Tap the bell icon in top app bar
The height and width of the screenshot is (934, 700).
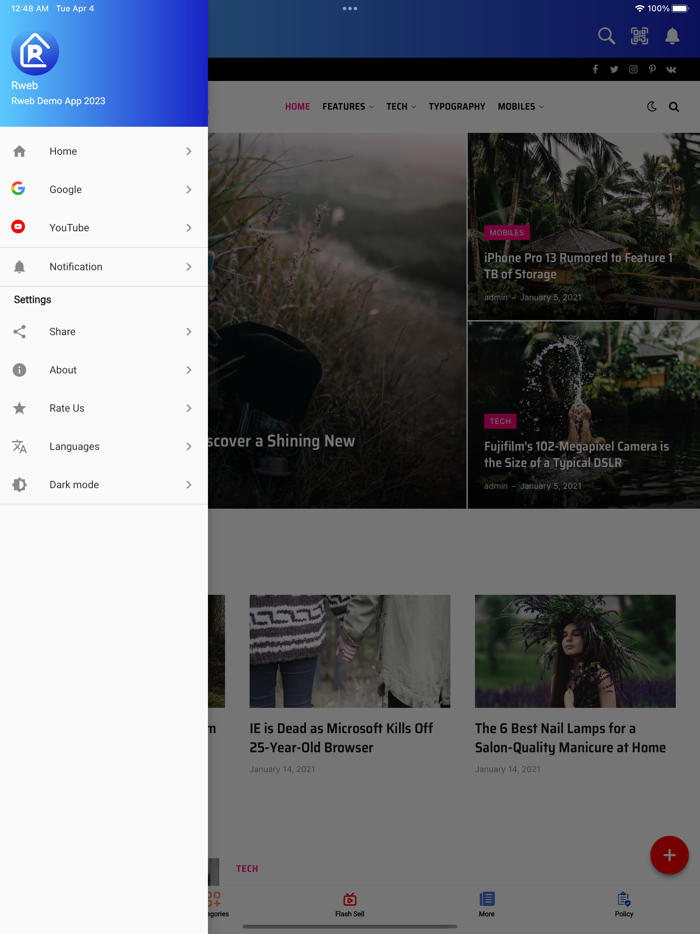click(672, 36)
